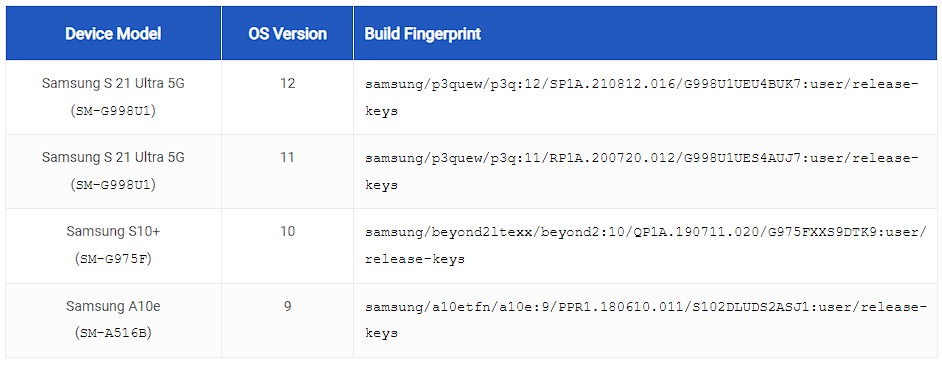Viewport: 942px width, 365px height.
Task: Click the OS version 9 cell
Action: [x=287, y=320]
